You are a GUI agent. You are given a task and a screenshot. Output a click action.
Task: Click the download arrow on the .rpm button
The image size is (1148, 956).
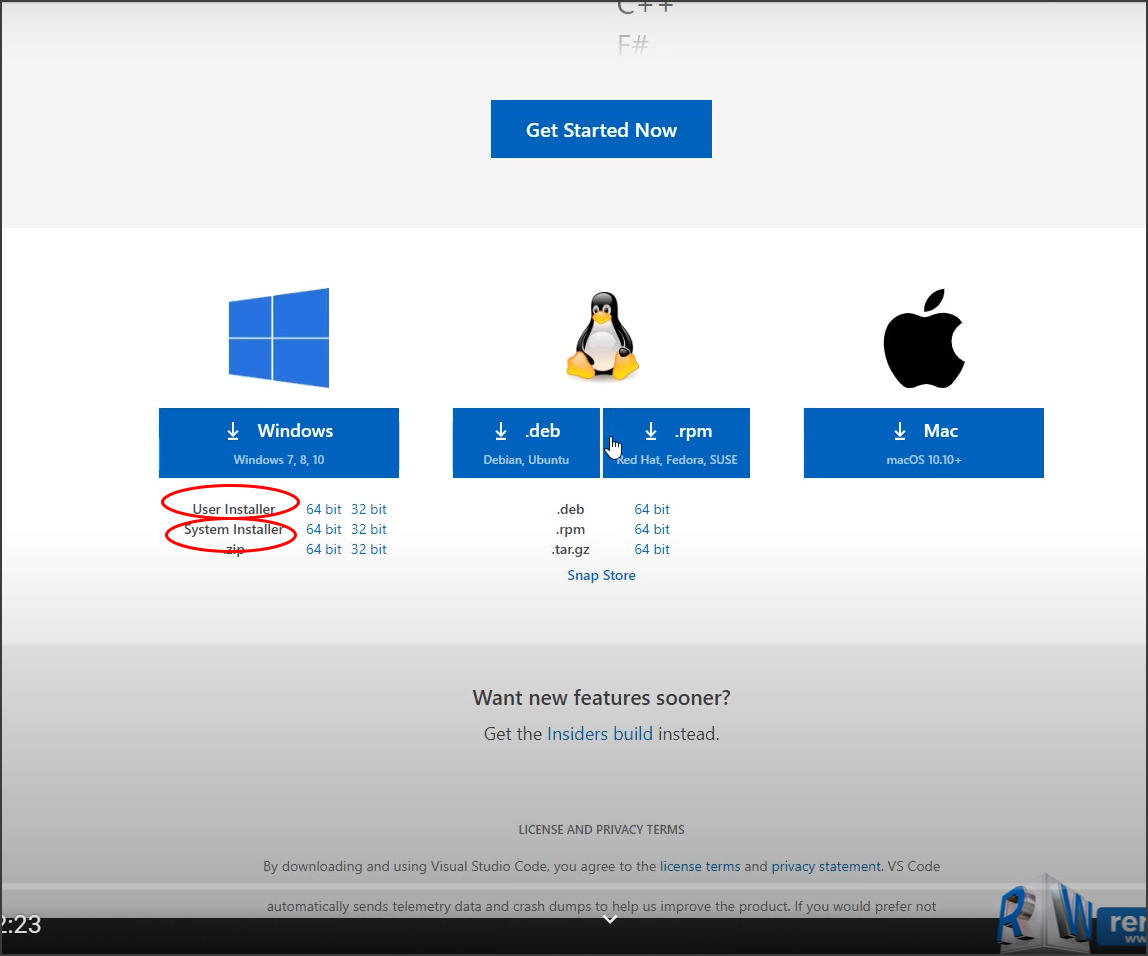tap(651, 430)
